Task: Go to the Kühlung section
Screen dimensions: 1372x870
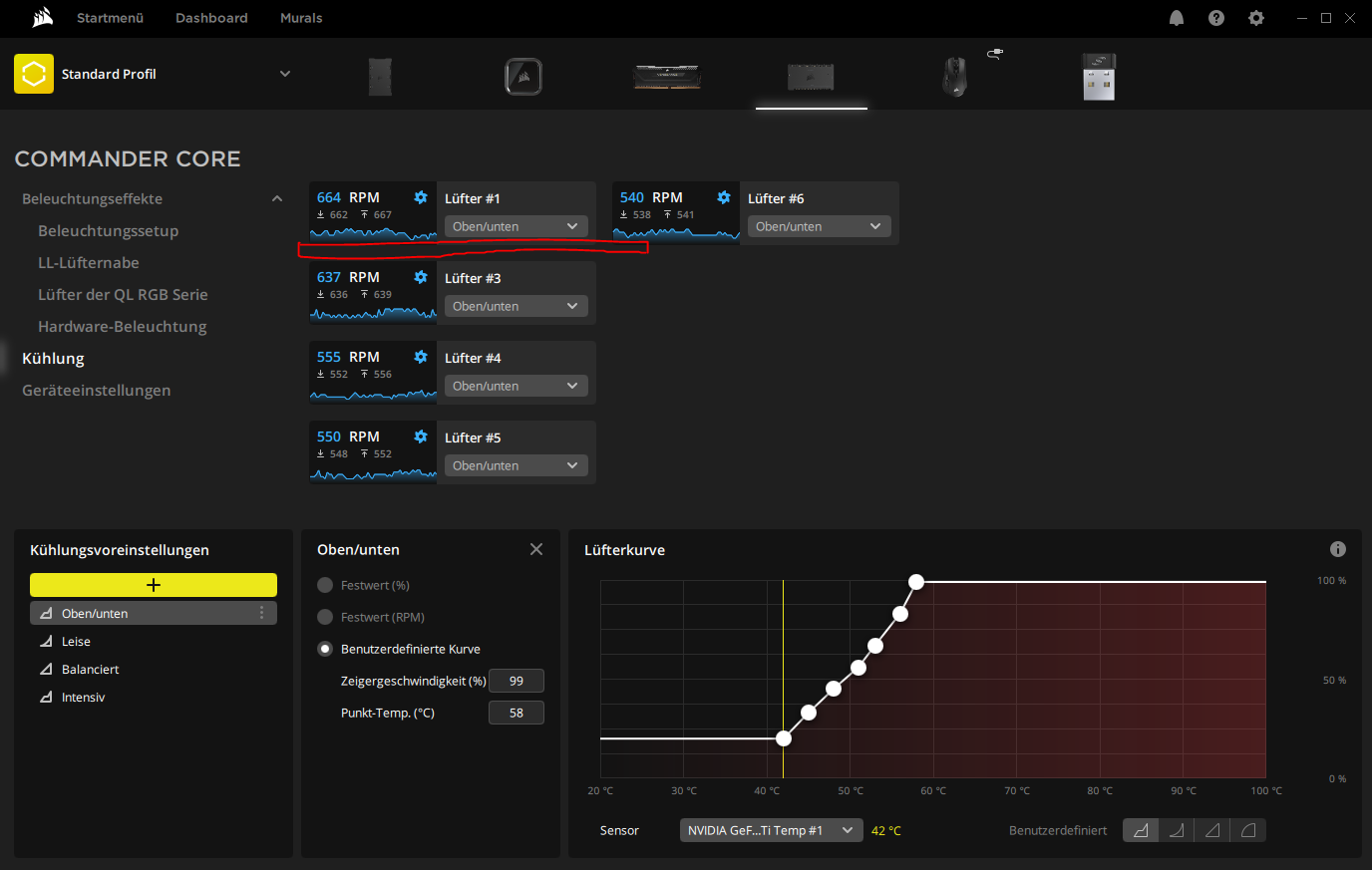Action: coord(53,358)
